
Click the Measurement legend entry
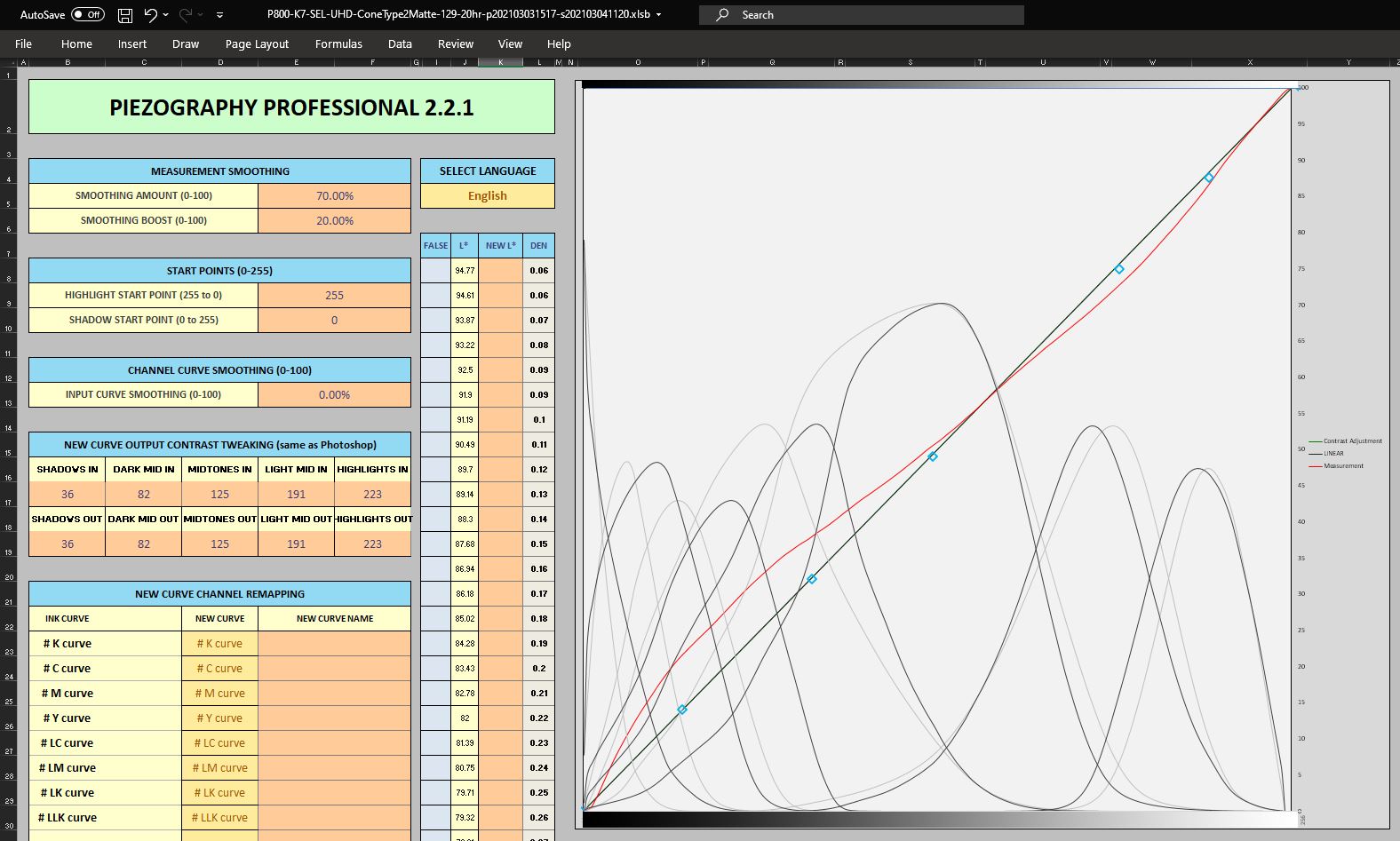point(1336,466)
